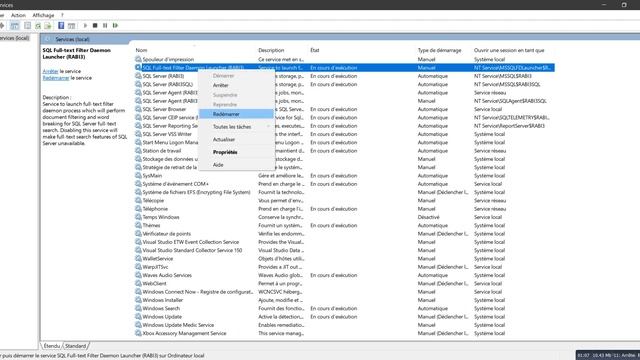Viewport: 640px width, 360px height.
Task: Open the Affichage menu
Action: pos(43,15)
